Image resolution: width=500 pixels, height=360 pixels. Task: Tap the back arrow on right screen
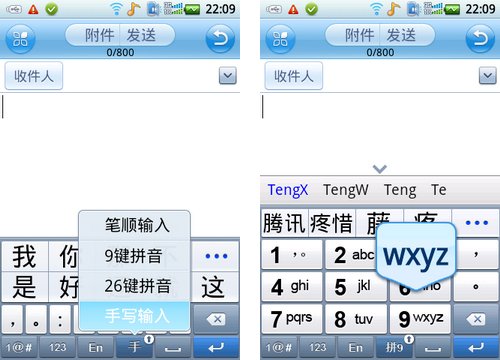[x=480, y=39]
